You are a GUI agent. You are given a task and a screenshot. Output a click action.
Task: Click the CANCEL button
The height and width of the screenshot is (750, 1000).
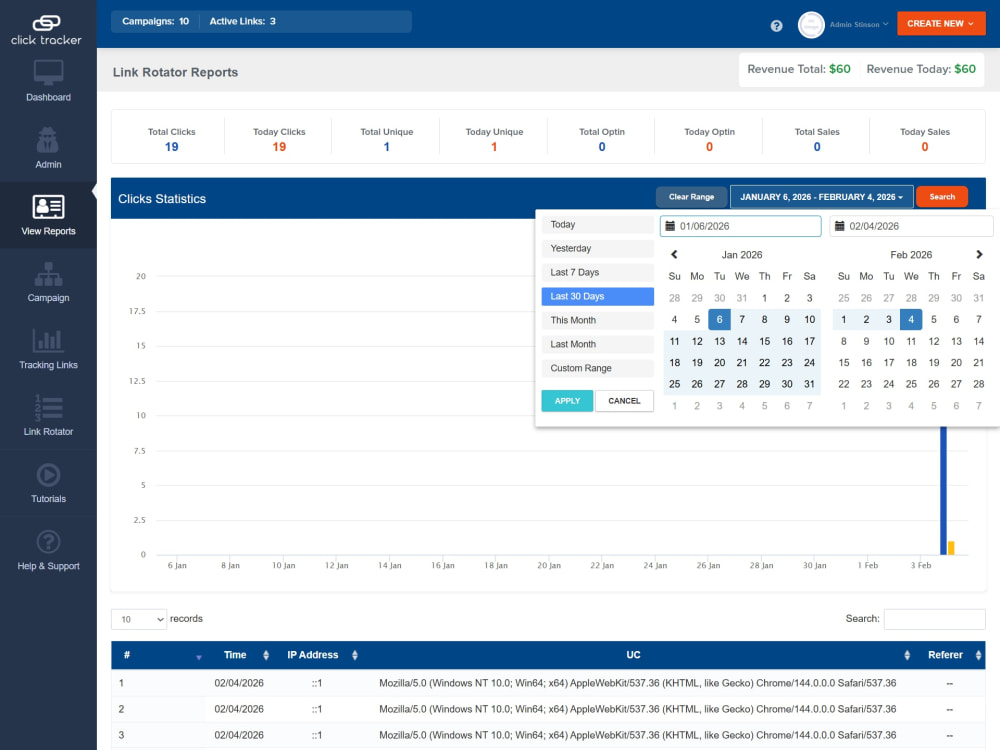(x=624, y=401)
